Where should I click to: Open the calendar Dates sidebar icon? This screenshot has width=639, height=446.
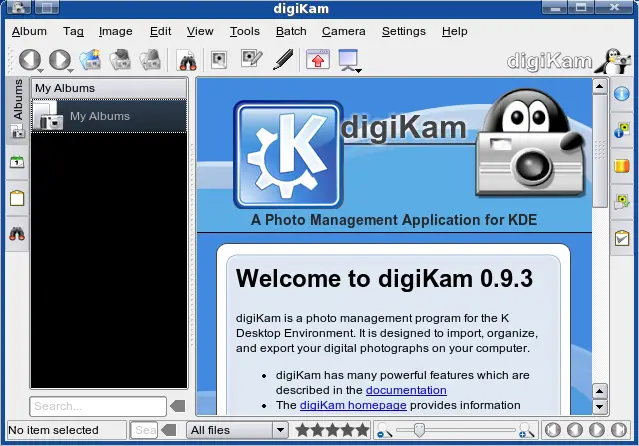point(17,162)
